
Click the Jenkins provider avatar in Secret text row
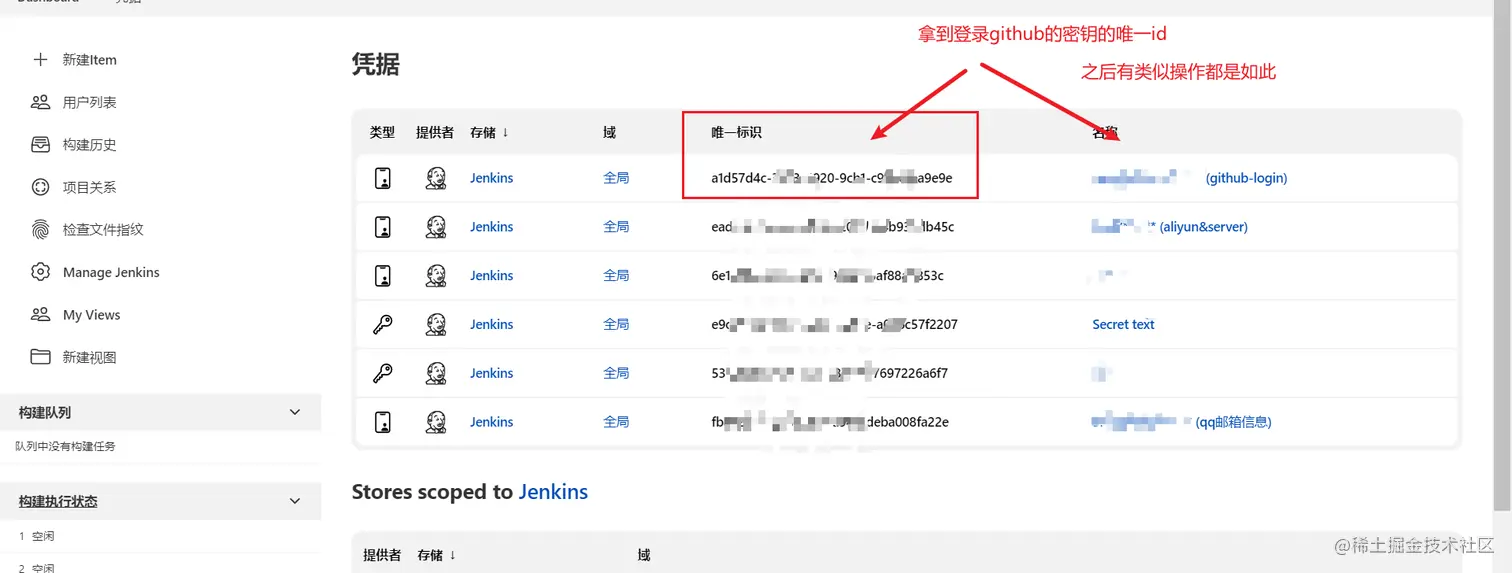coord(435,324)
